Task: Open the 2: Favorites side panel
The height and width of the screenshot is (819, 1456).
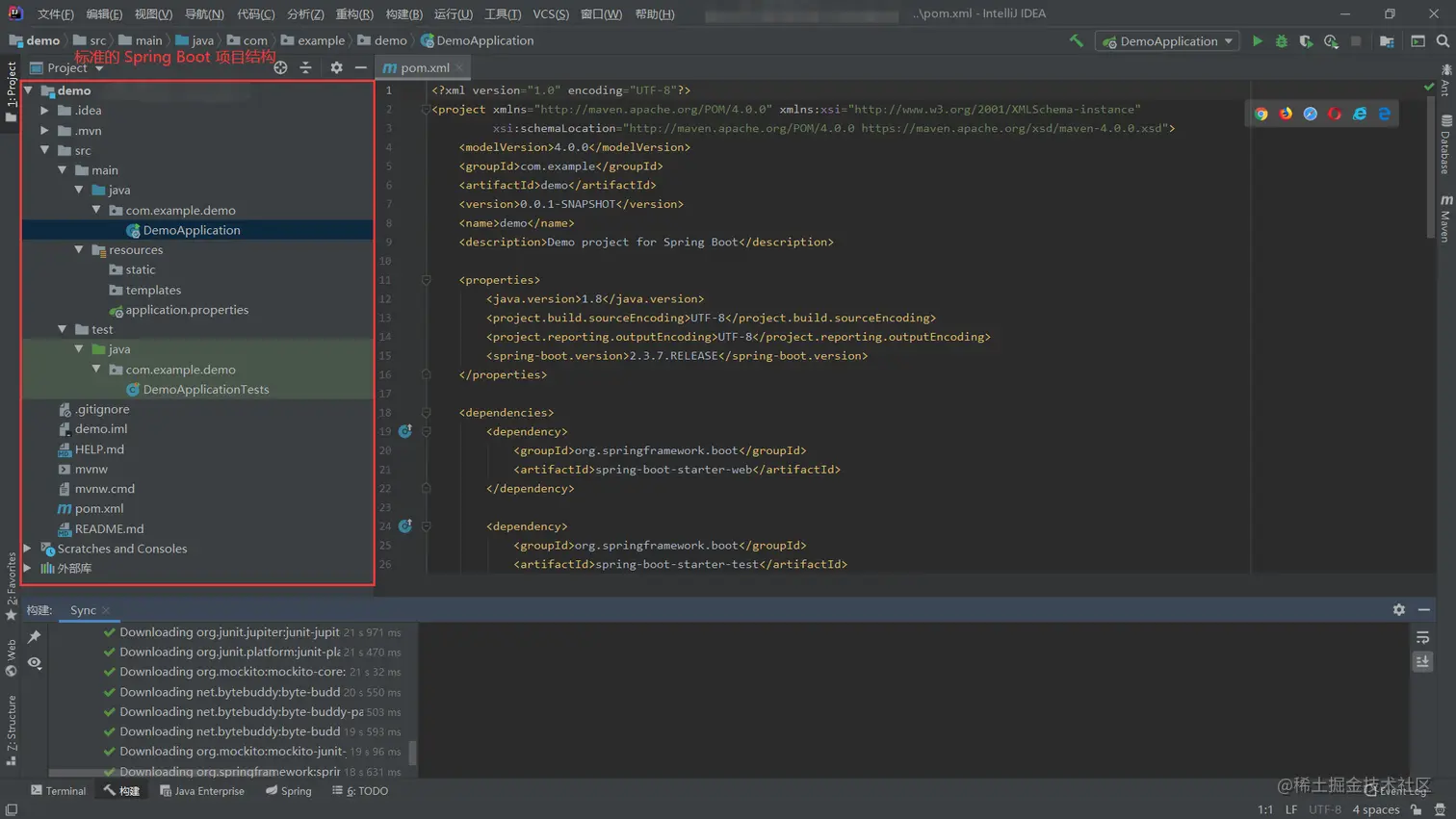Action: (x=11, y=585)
